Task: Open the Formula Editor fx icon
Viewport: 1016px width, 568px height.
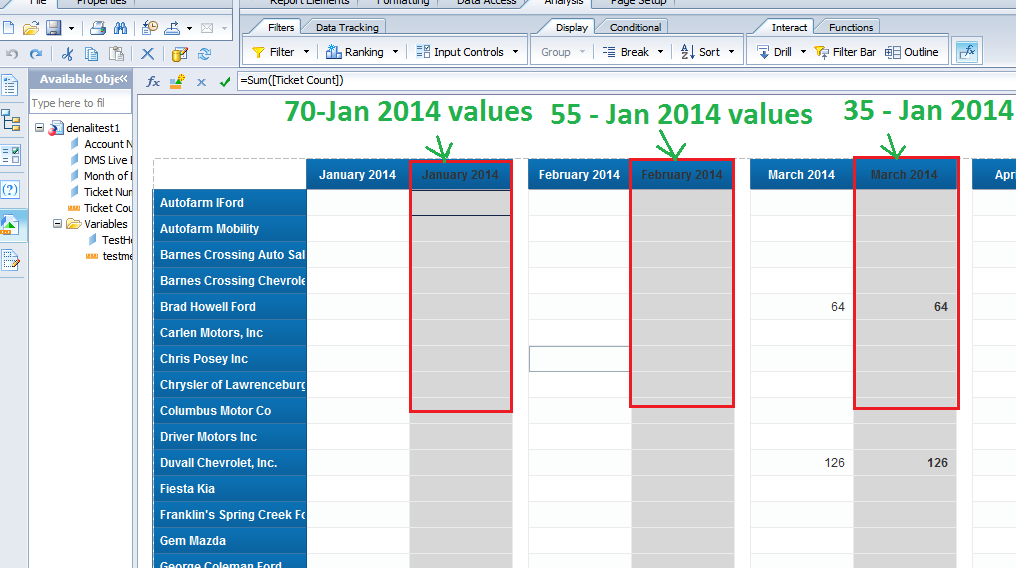Action: [153, 81]
